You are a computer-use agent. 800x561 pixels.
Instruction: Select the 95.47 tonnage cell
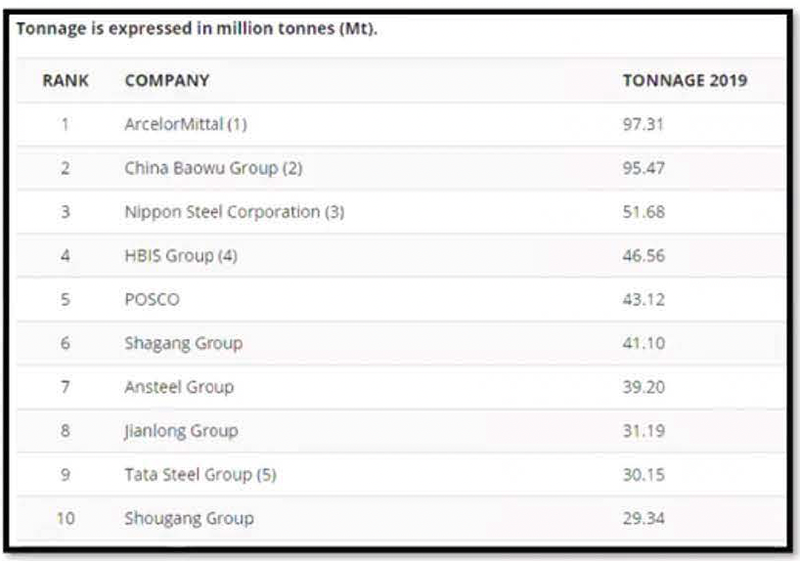643,168
